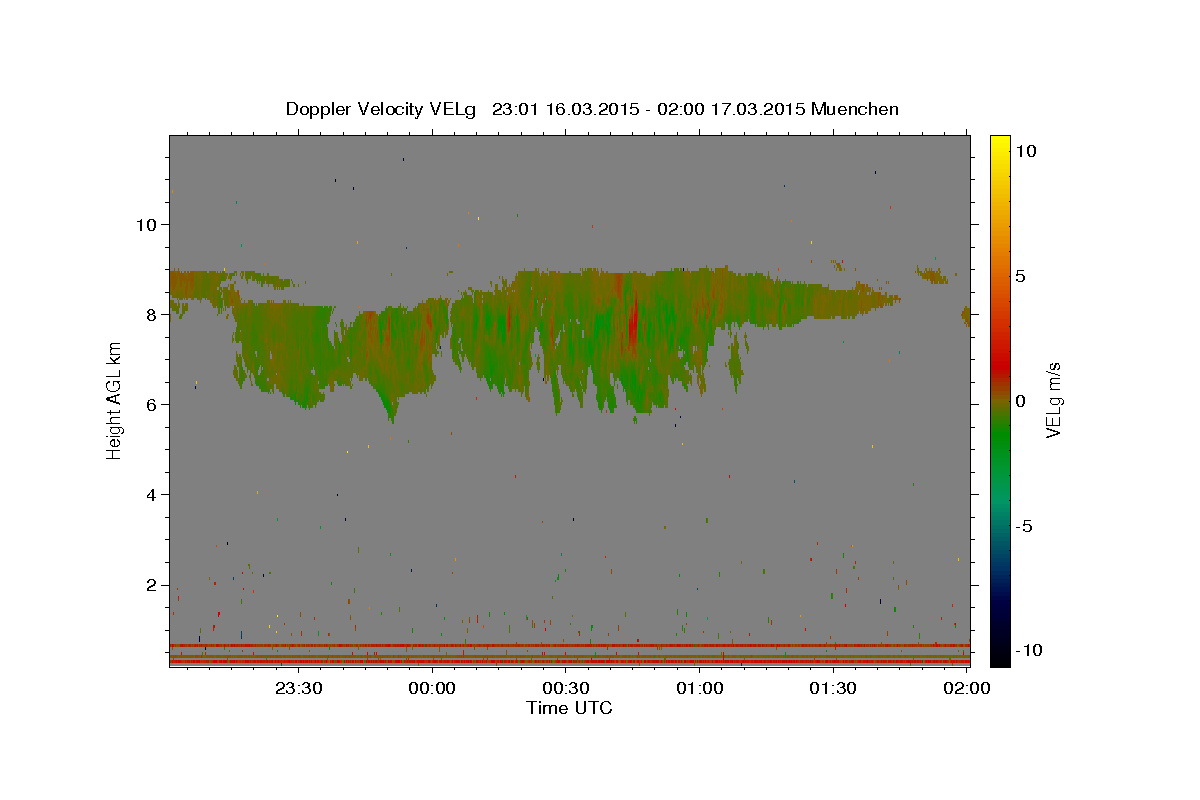Click the height axis label 6
Image resolution: width=1200 pixels, height=800 pixels.
click(x=151, y=404)
